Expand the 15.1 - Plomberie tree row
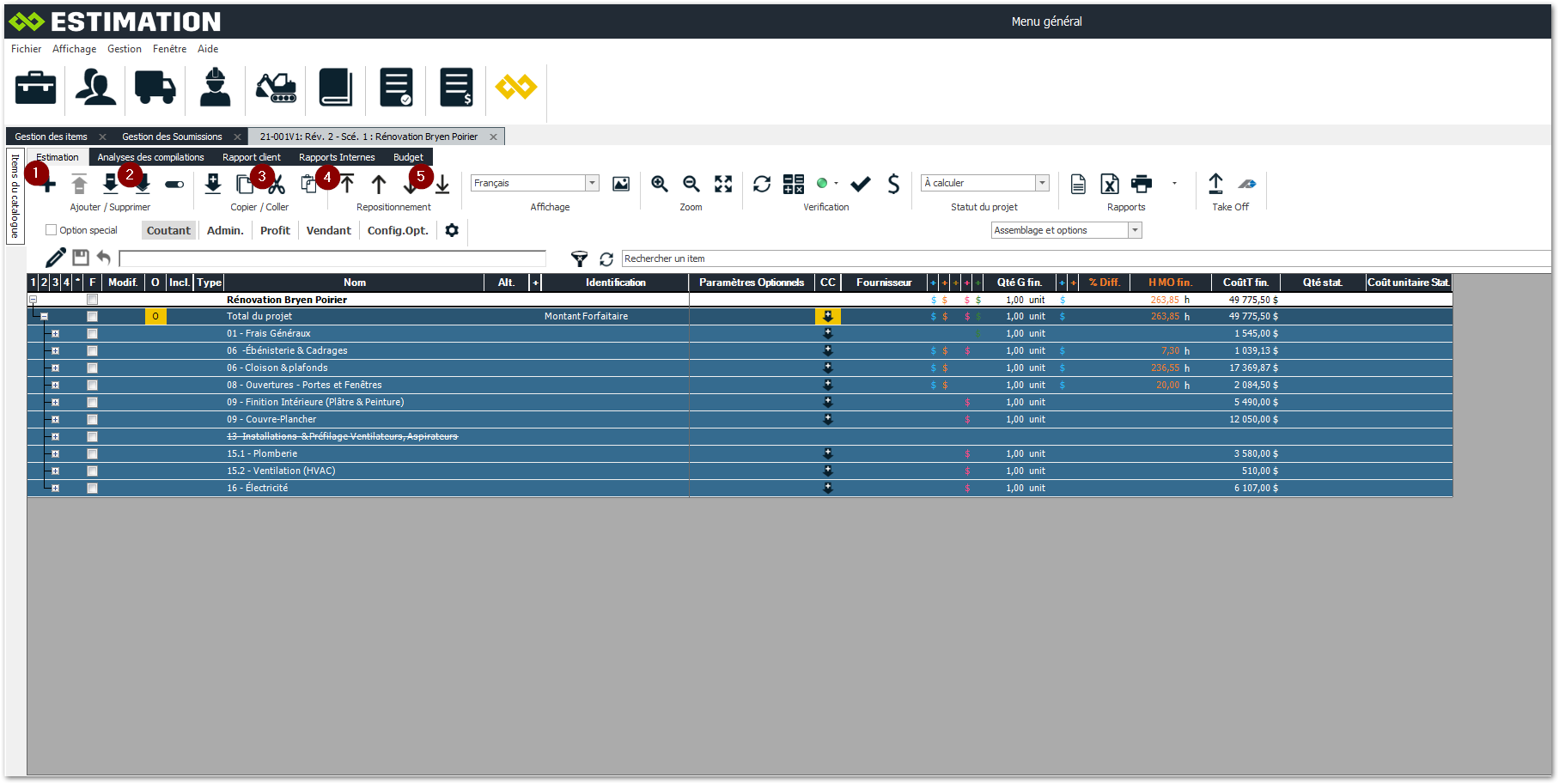Image resolution: width=1559 pixels, height=784 pixels. (55, 453)
